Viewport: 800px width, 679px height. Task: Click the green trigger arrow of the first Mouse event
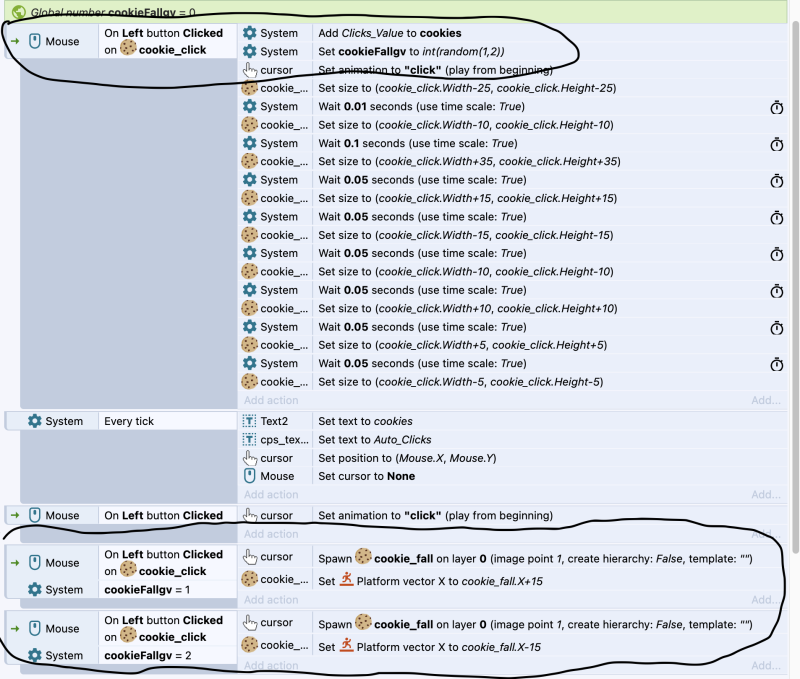tap(14, 42)
